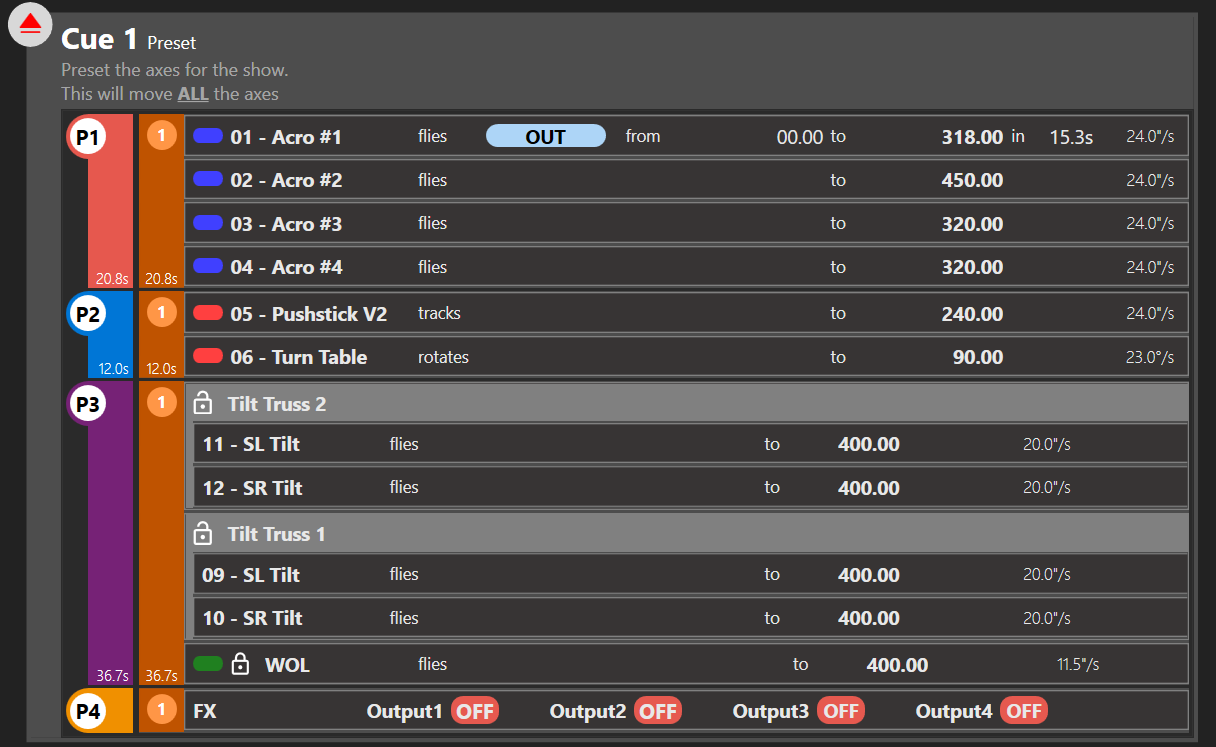Toggle Output4 OFF switch
The width and height of the screenshot is (1216, 747).
1023,711
